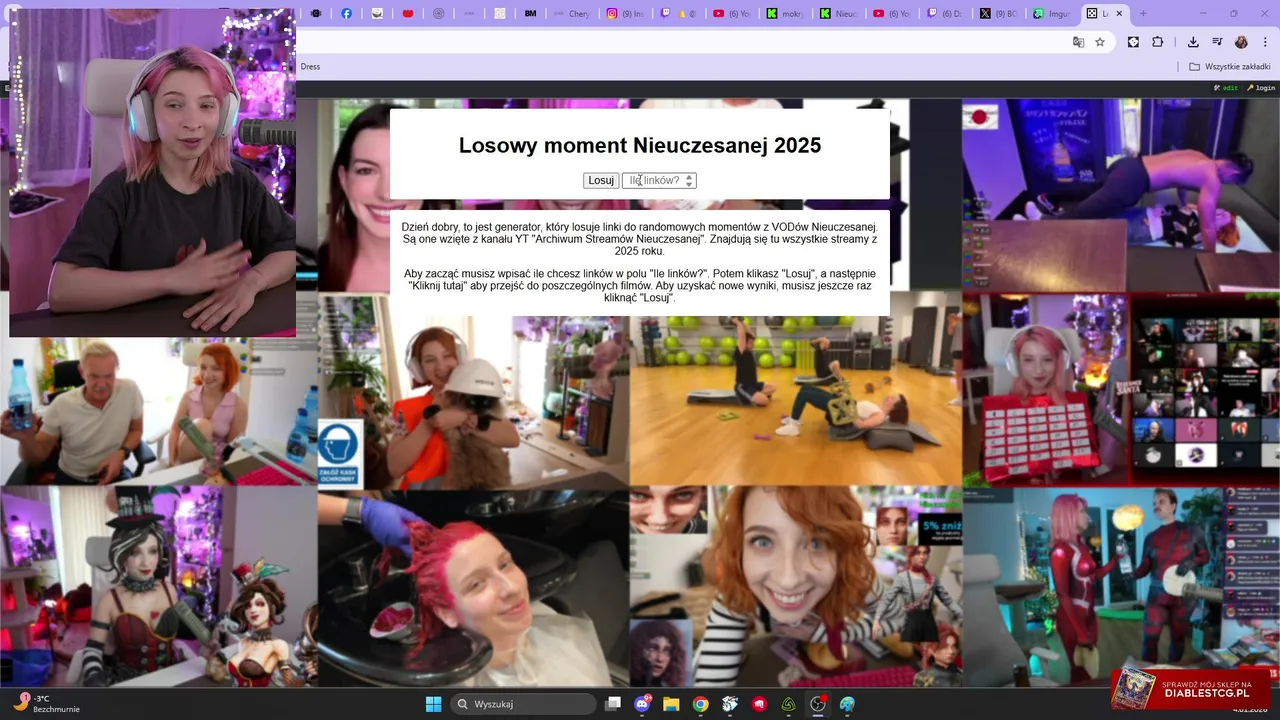Click the Wyszukaj taskbar search box
Screen dimensions: 1280x720
[x=525, y=704]
